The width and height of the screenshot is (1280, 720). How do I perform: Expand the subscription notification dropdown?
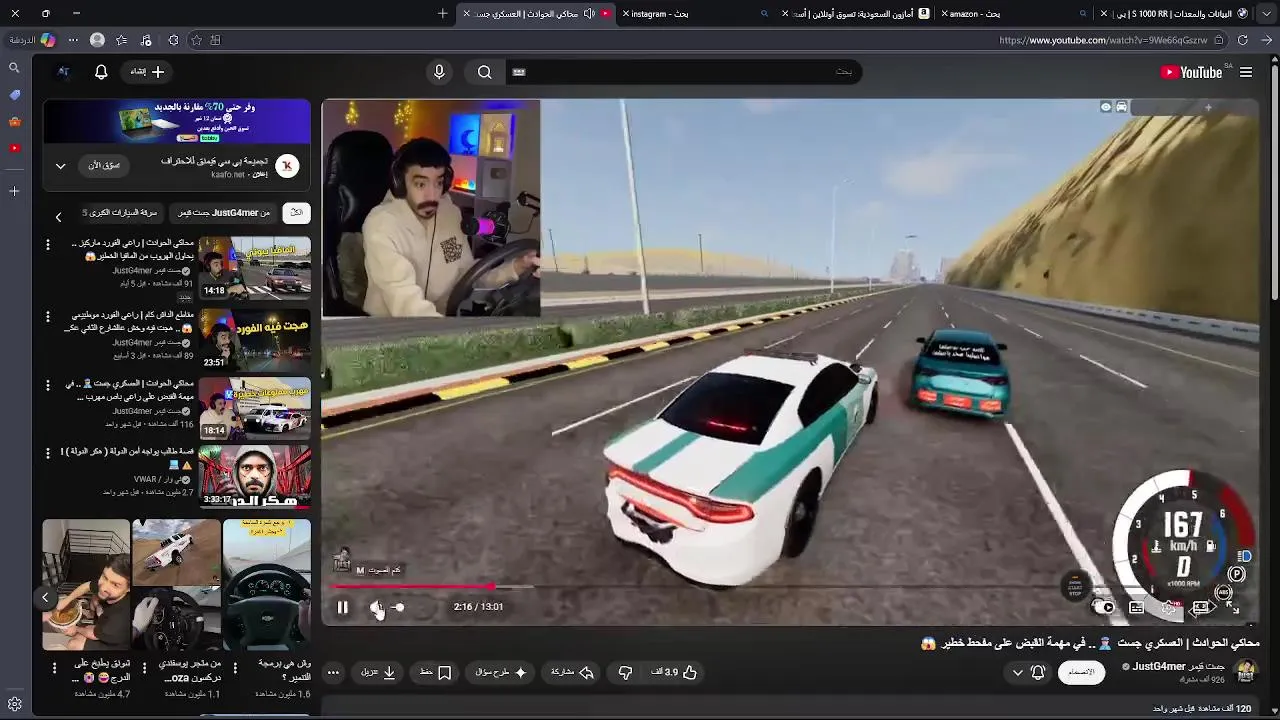click(x=1018, y=673)
